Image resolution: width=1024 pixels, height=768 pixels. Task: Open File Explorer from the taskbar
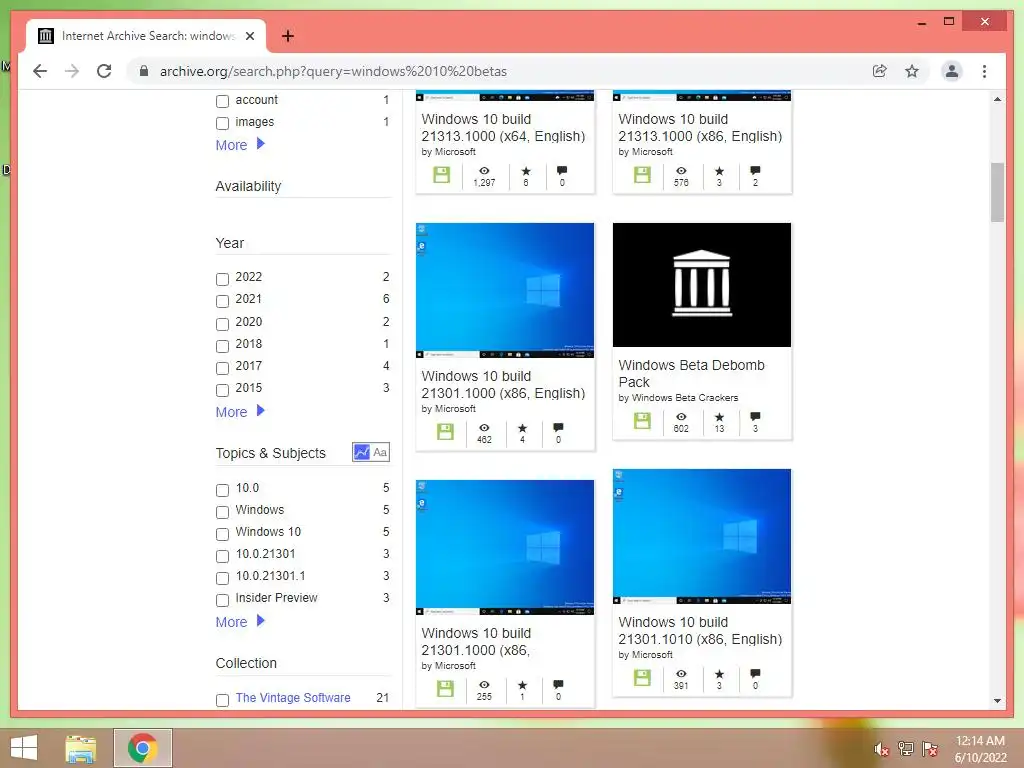coord(80,748)
